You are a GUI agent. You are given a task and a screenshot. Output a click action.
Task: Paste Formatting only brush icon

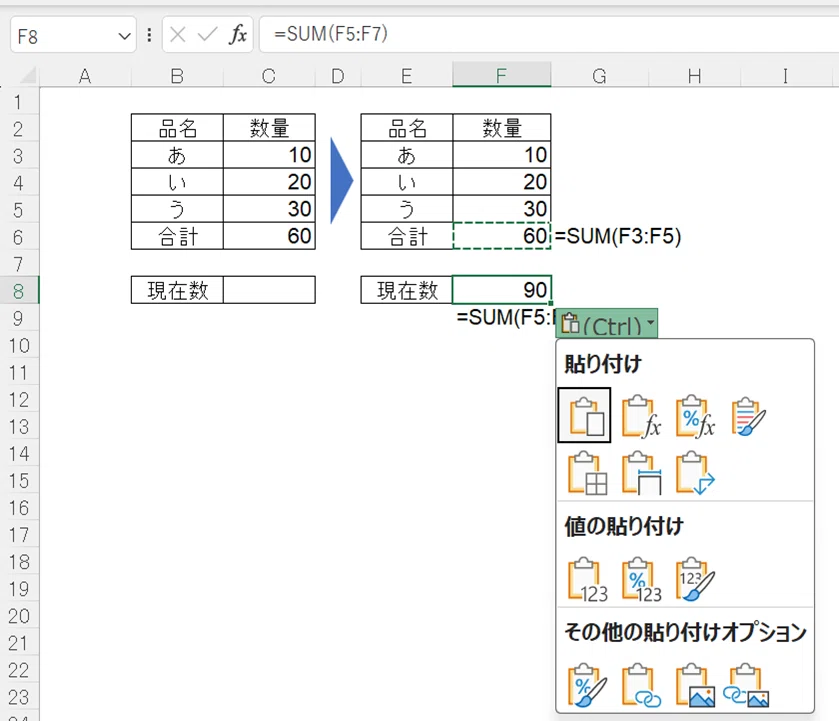(x=587, y=685)
